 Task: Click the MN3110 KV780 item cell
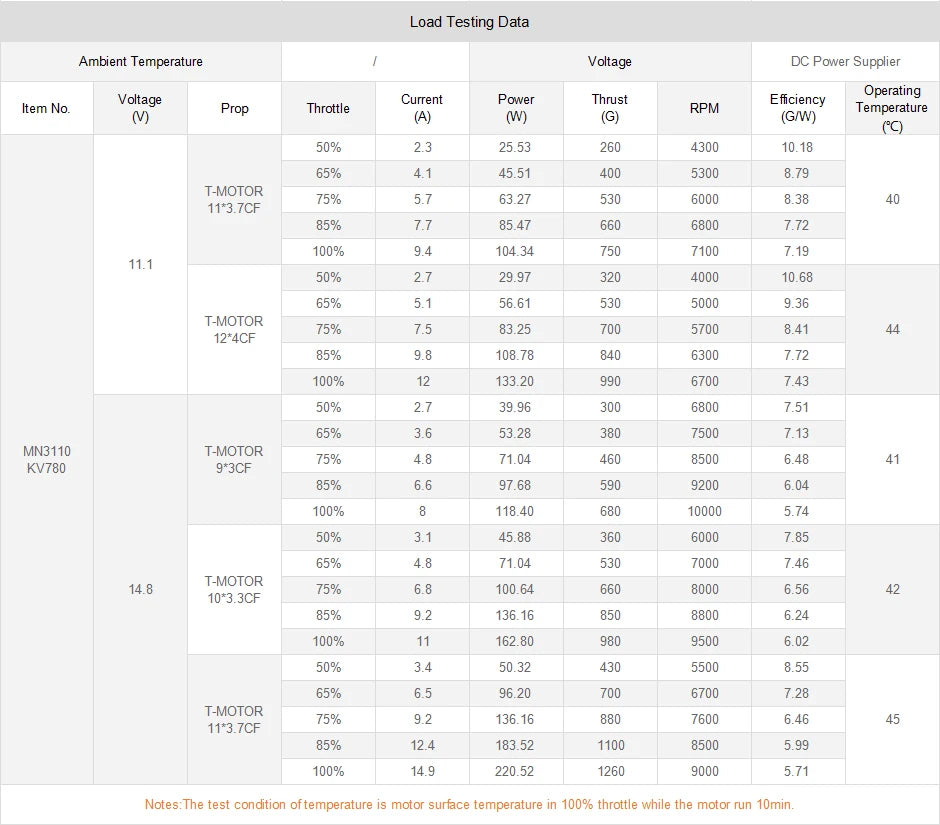tap(46, 459)
